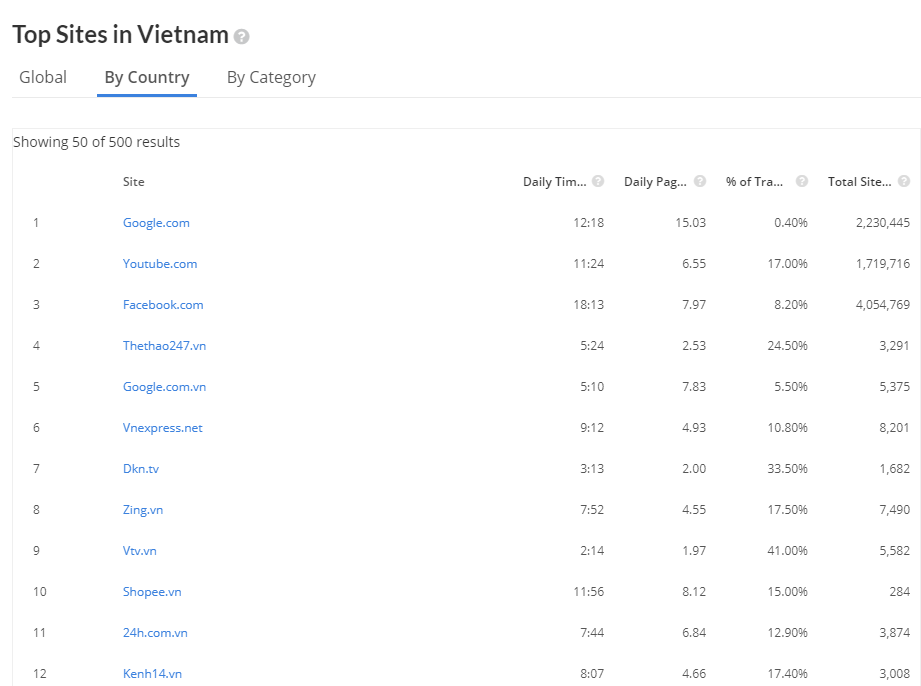Click the 24h.com.vn link
The image size is (921, 686).
[x=155, y=633]
